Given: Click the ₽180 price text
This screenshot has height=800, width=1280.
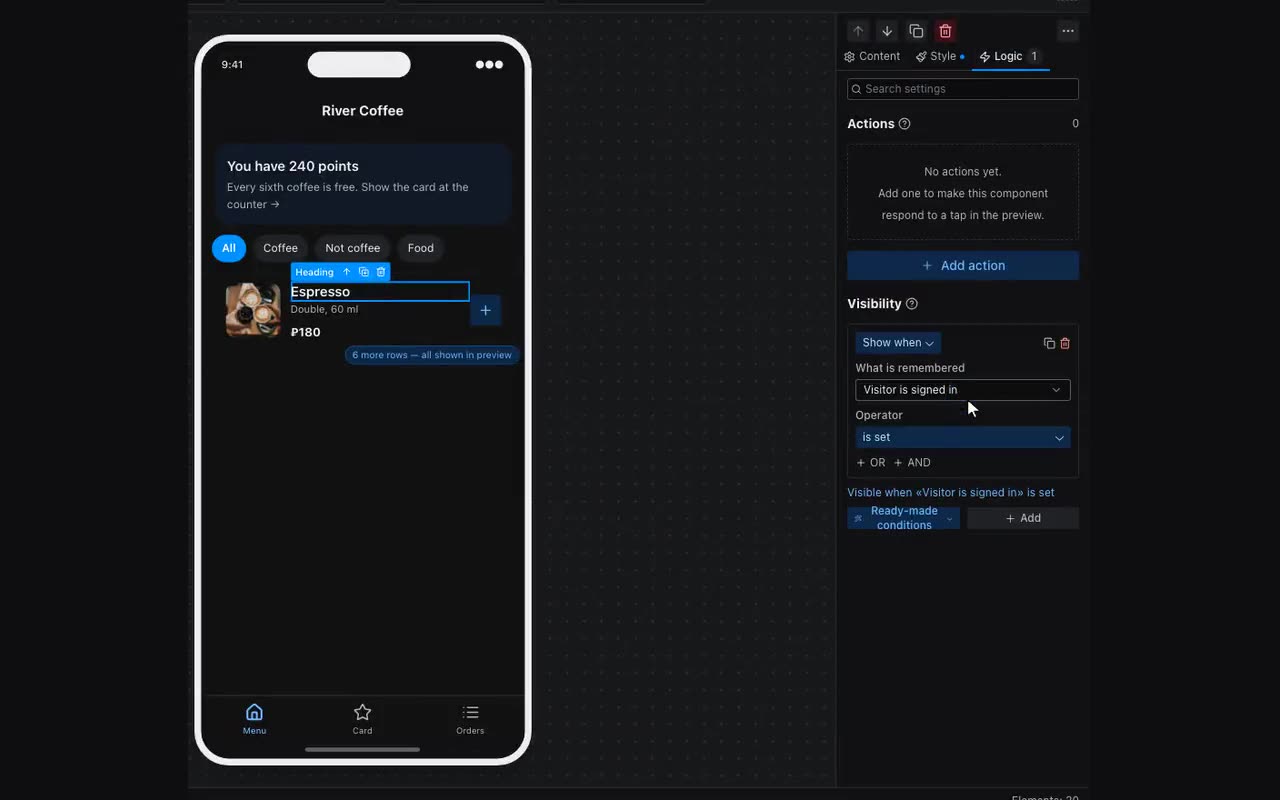Looking at the screenshot, I should click(306, 332).
